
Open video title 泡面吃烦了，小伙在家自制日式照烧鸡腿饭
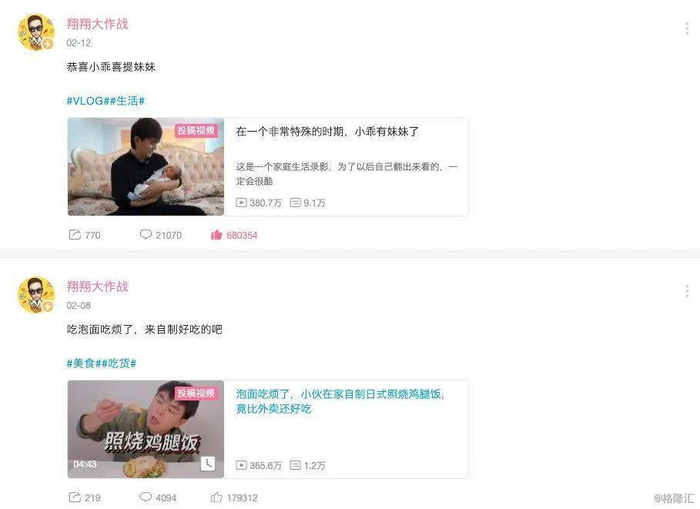(x=340, y=401)
